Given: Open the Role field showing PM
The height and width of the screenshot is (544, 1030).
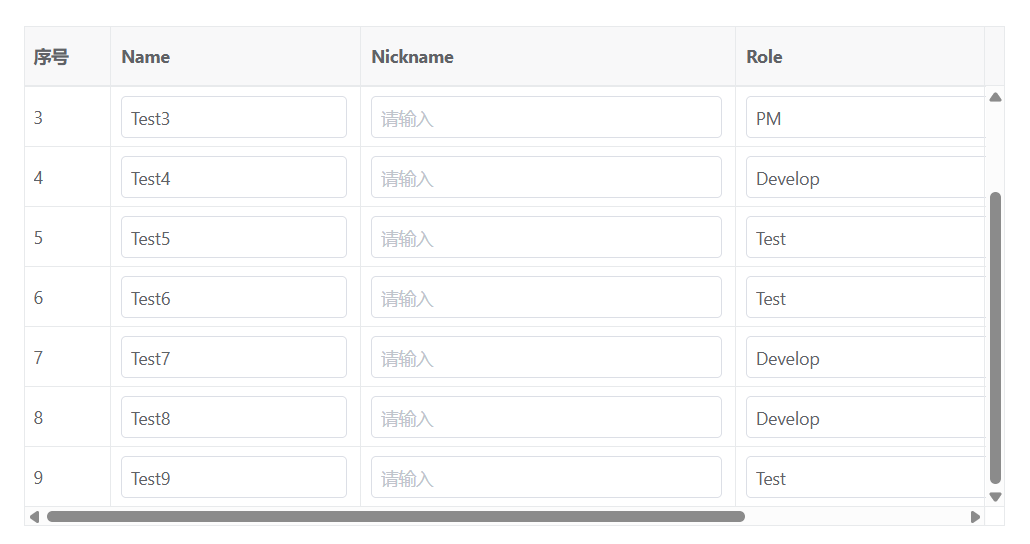Looking at the screenshot, I should (x=865, y=118).
